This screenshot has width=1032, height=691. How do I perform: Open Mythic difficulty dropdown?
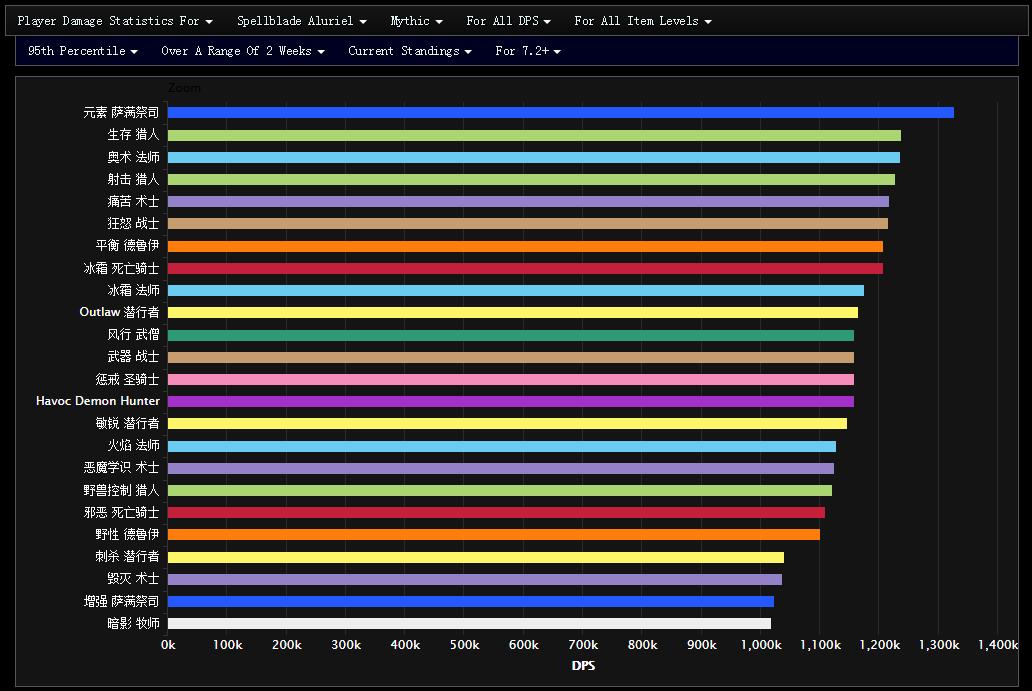pos(416,21)
